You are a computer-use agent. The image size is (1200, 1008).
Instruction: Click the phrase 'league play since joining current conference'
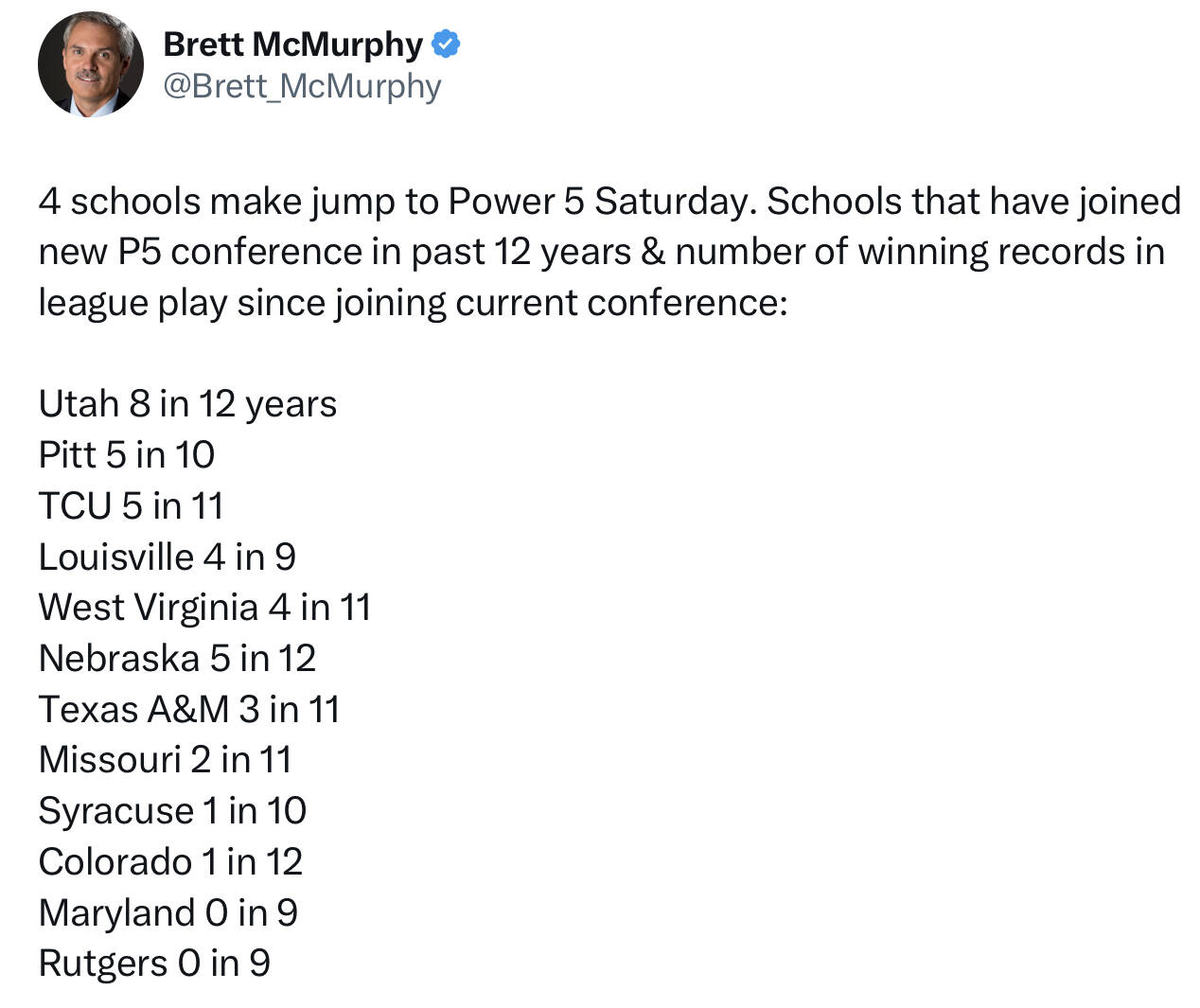pyautogui.click(x=410, y=303)
